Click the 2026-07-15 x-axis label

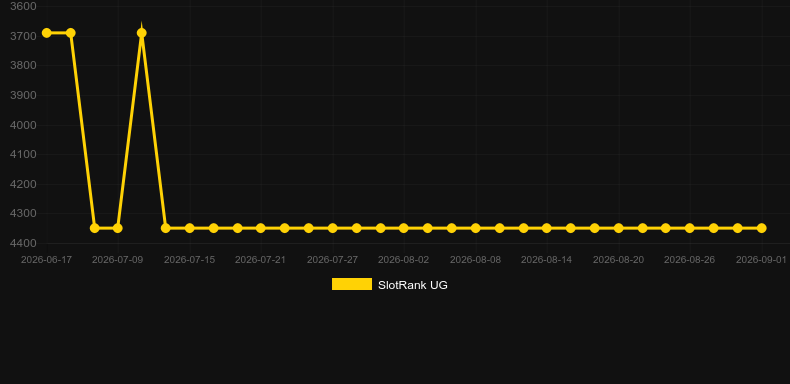click(189, 260)
